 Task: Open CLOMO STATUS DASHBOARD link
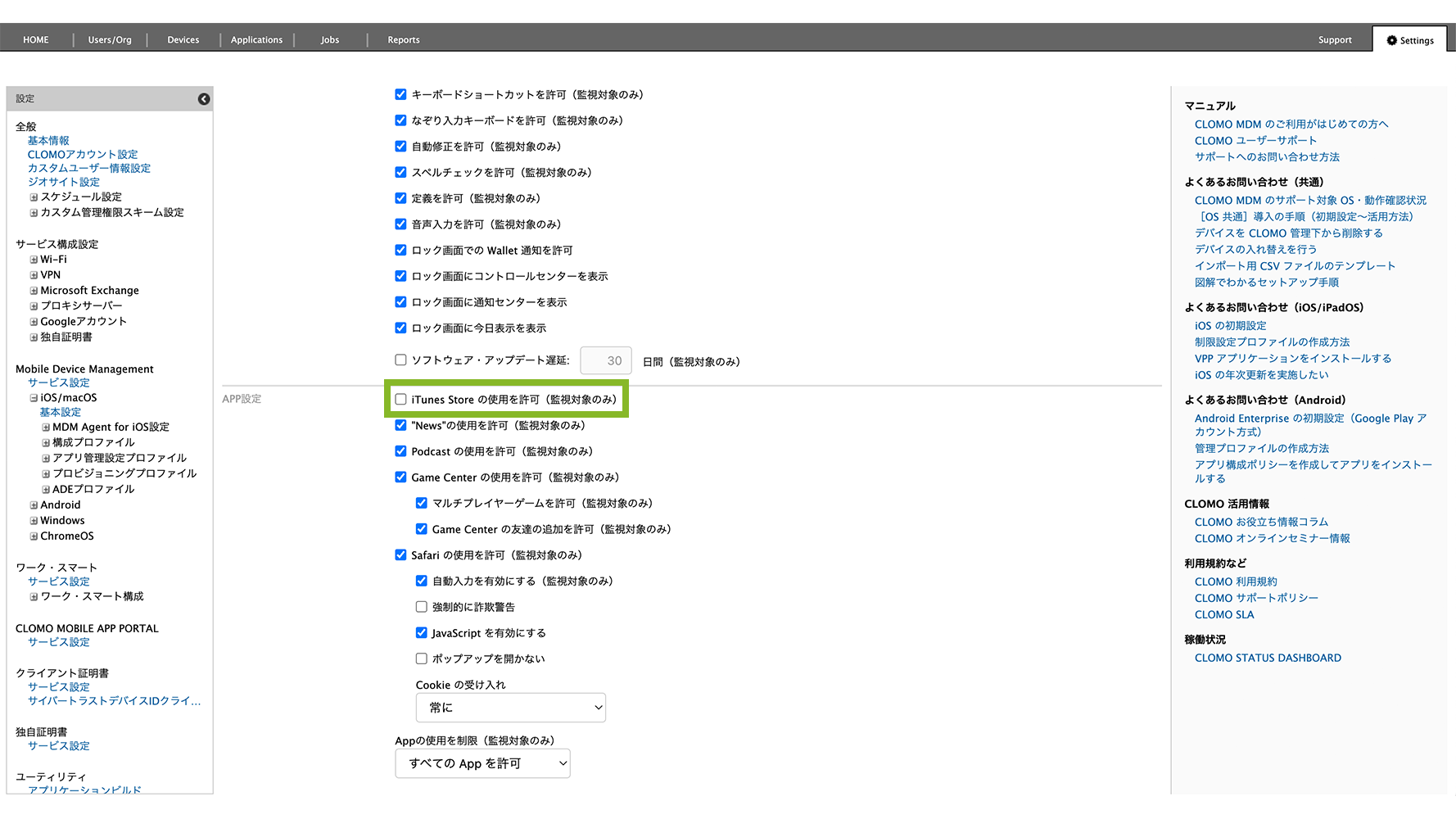tap(1267, 658)
